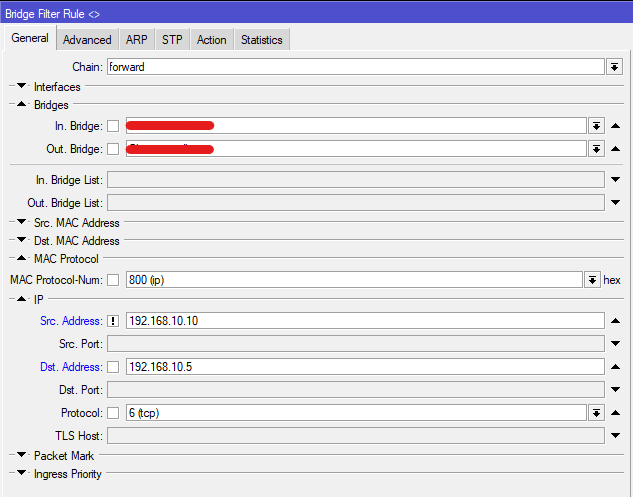Expand the TLS Host field arrow
This screenshot has width=633, height=497.
616,436
